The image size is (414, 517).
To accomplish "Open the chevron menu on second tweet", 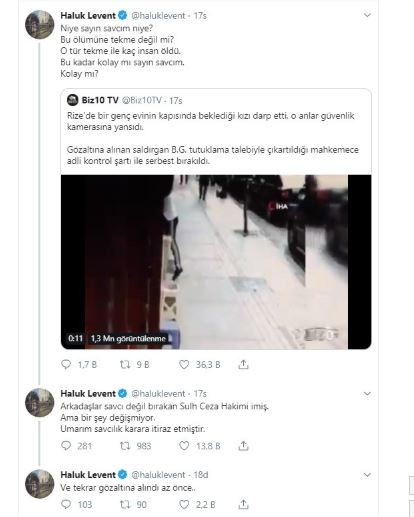I will coord(367,394).
